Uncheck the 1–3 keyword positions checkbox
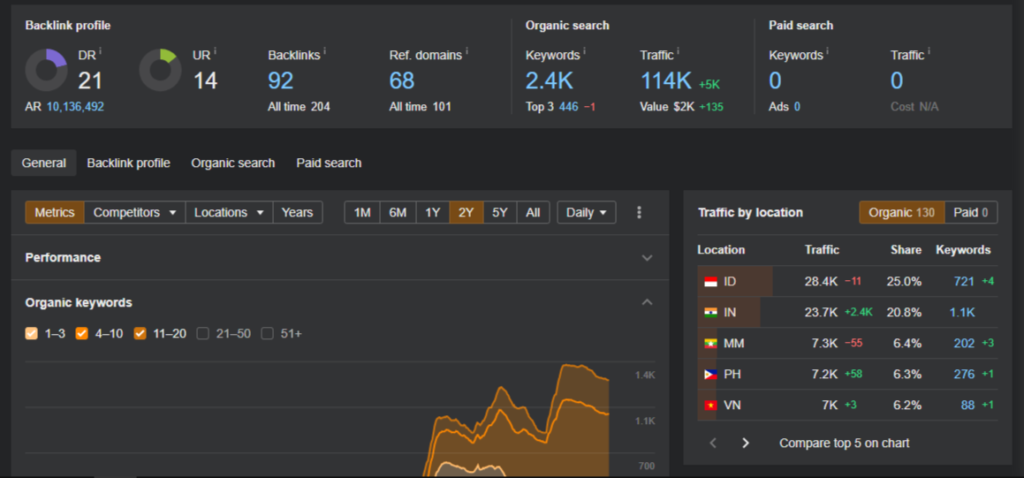The image size is (1024, 478). 32,333
